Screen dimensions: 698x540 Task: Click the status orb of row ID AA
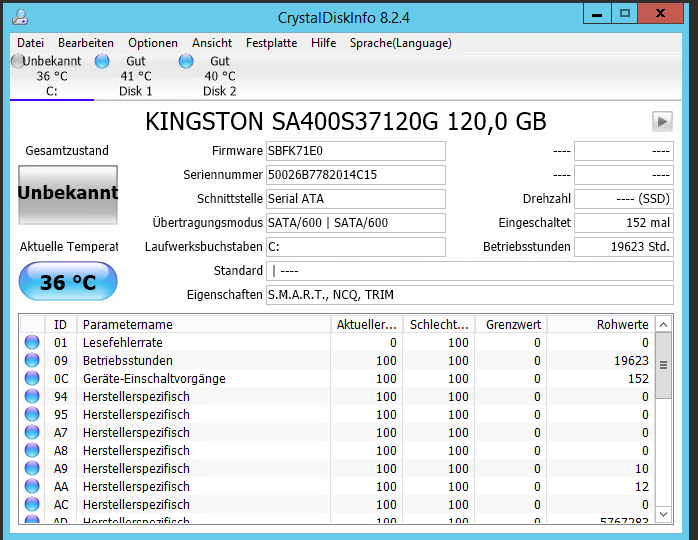(x=32, y=487)
